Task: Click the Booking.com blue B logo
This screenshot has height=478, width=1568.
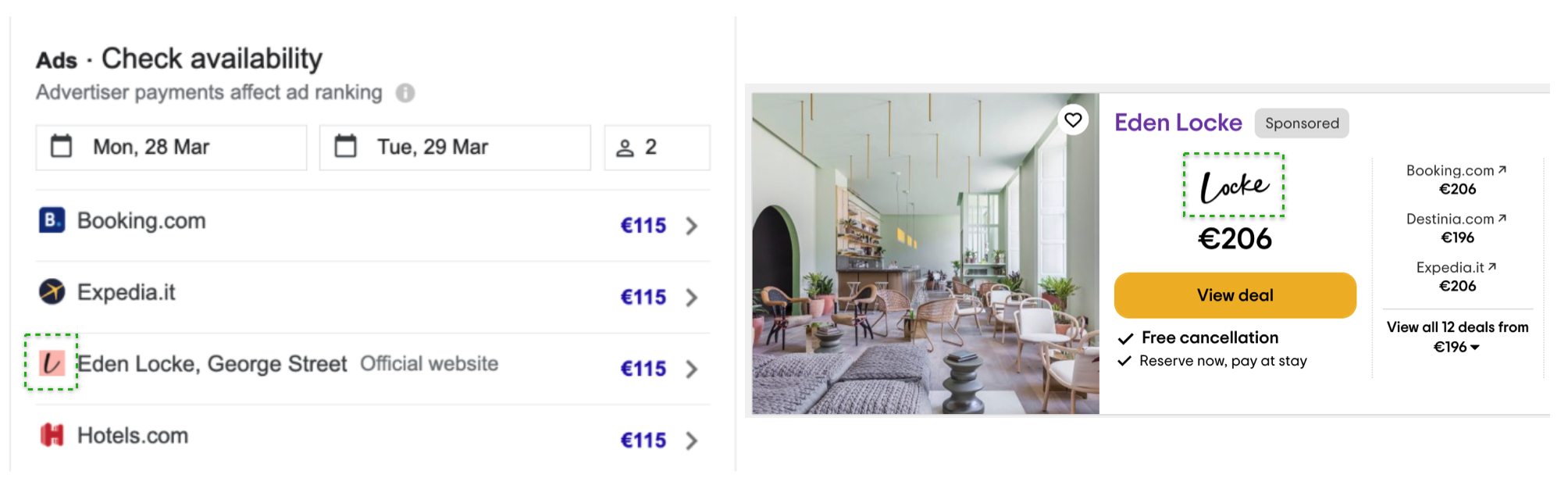Action: (x=52, y=220)
